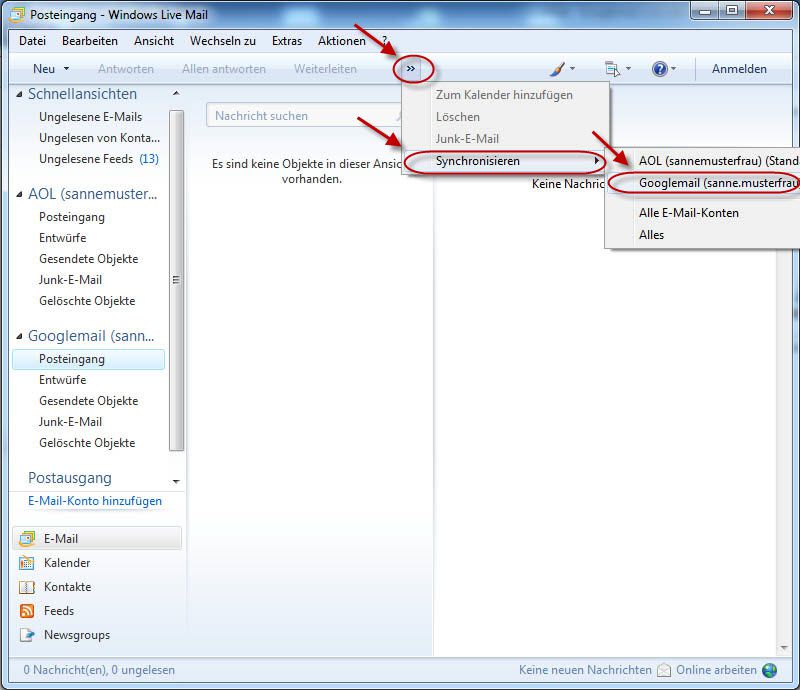Click the Online arbeiten globe icon

click(769, 670)
